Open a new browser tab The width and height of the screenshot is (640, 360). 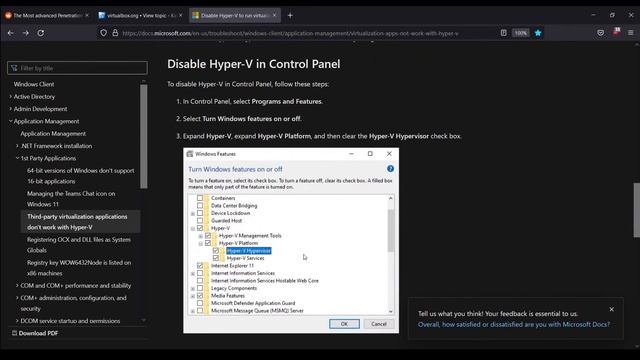coord(290,16)
